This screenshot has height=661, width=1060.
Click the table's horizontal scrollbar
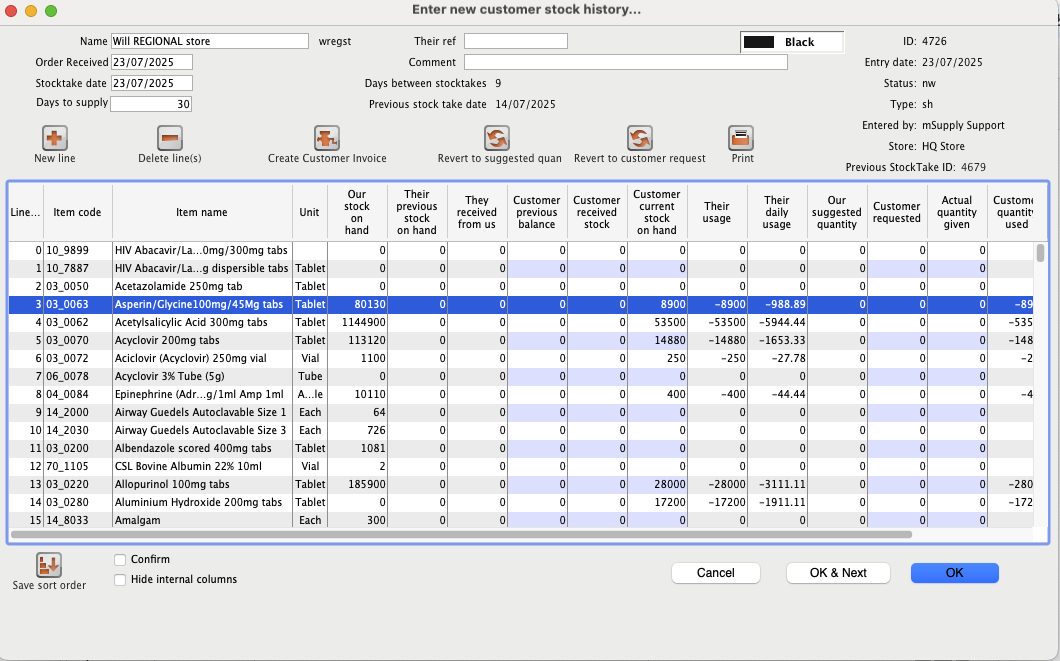point(461,535)
